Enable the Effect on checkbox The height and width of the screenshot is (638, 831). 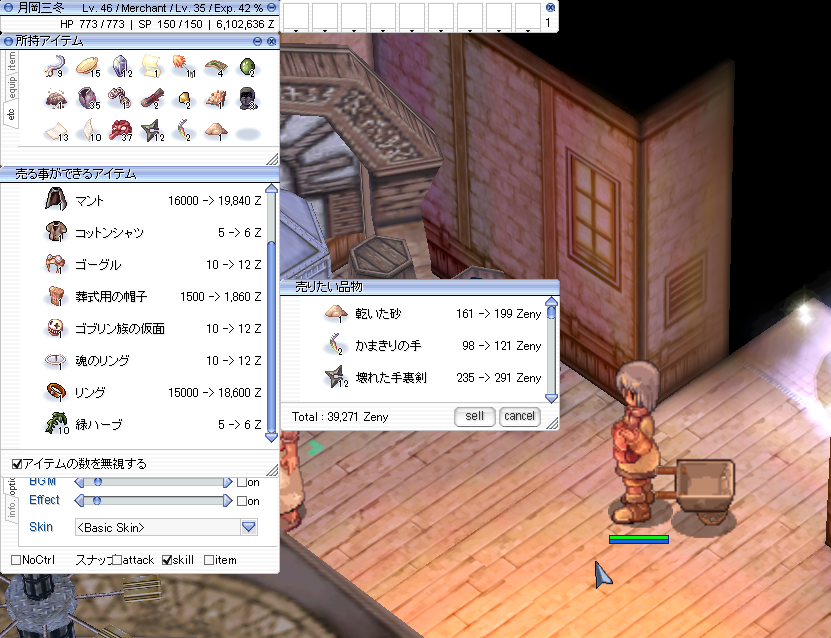(242, 501)
